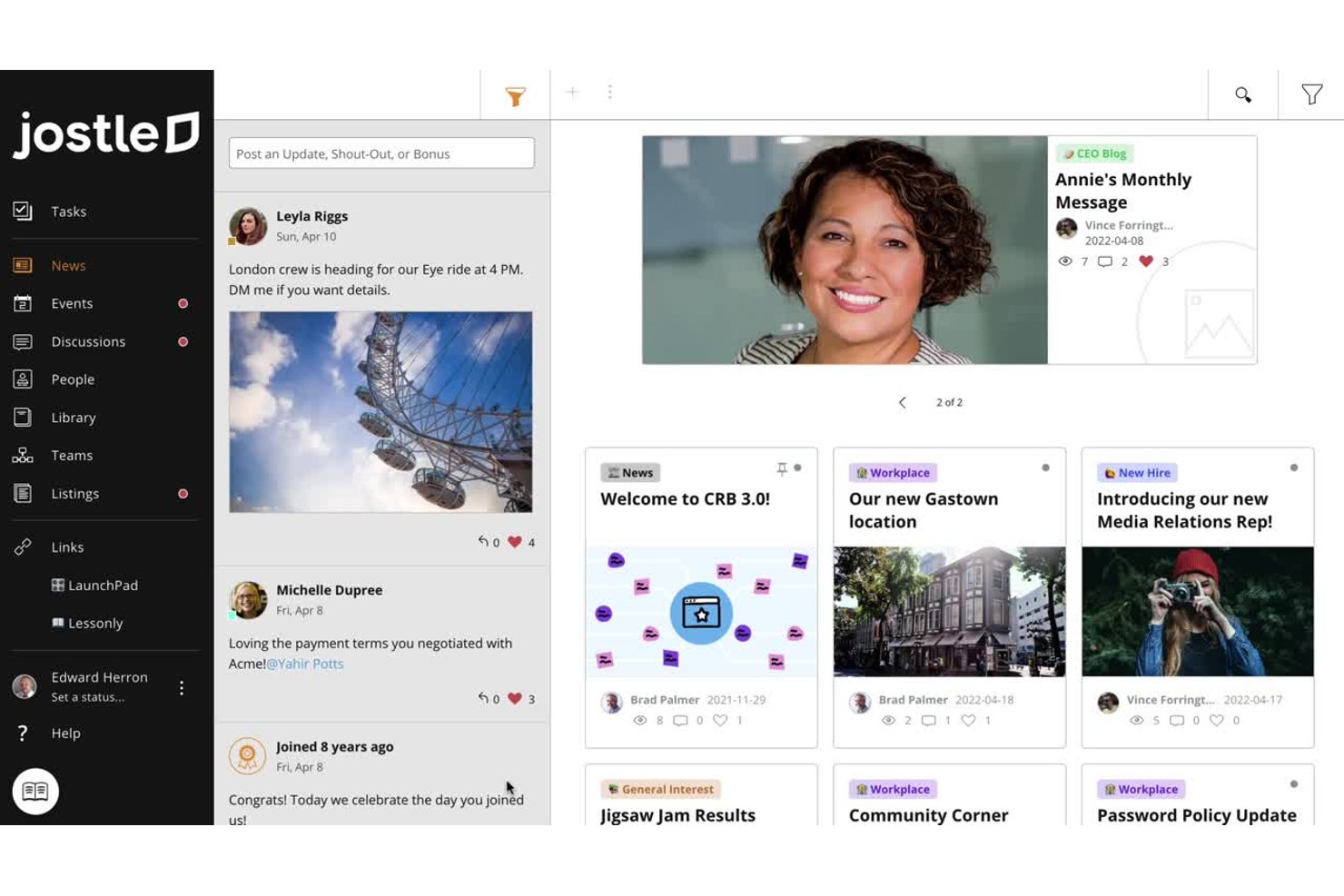Open Jigsaw Jam Results article
The image size is (1344, 896).
click(x=677, y=815)
